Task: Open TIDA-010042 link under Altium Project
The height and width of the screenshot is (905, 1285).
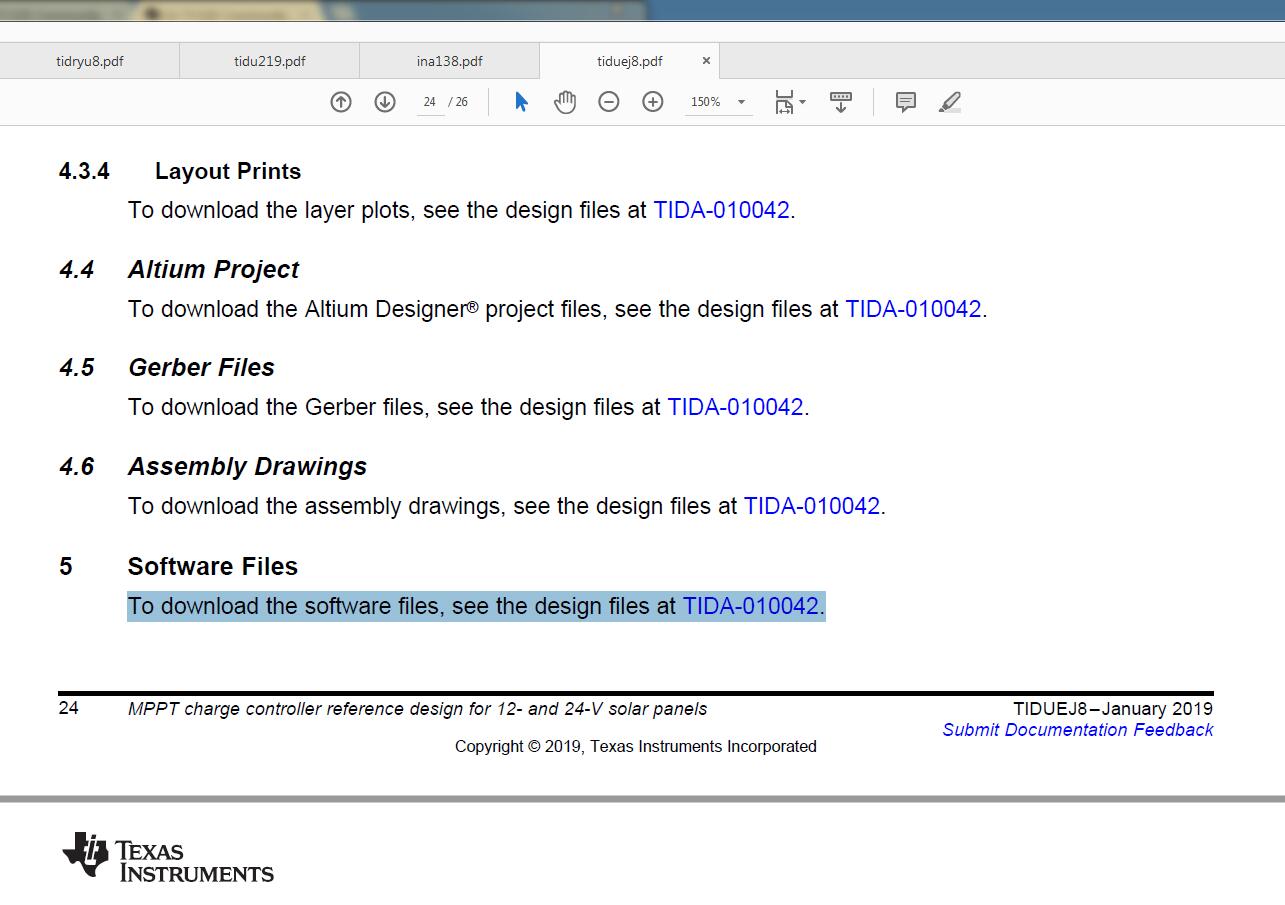Action: click(914, 309)
